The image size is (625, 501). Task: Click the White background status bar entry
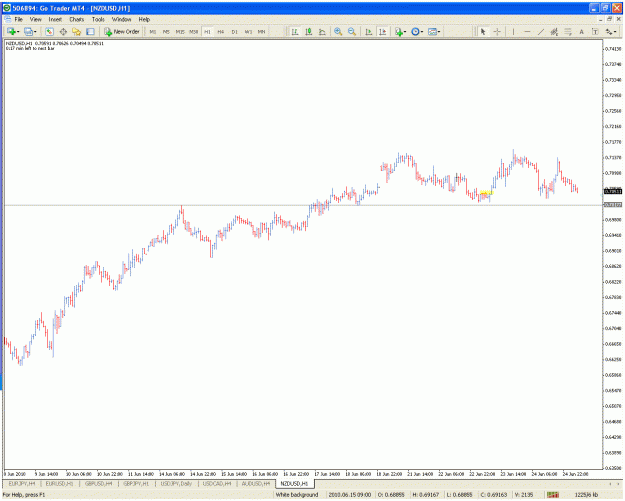coord(297,495)
